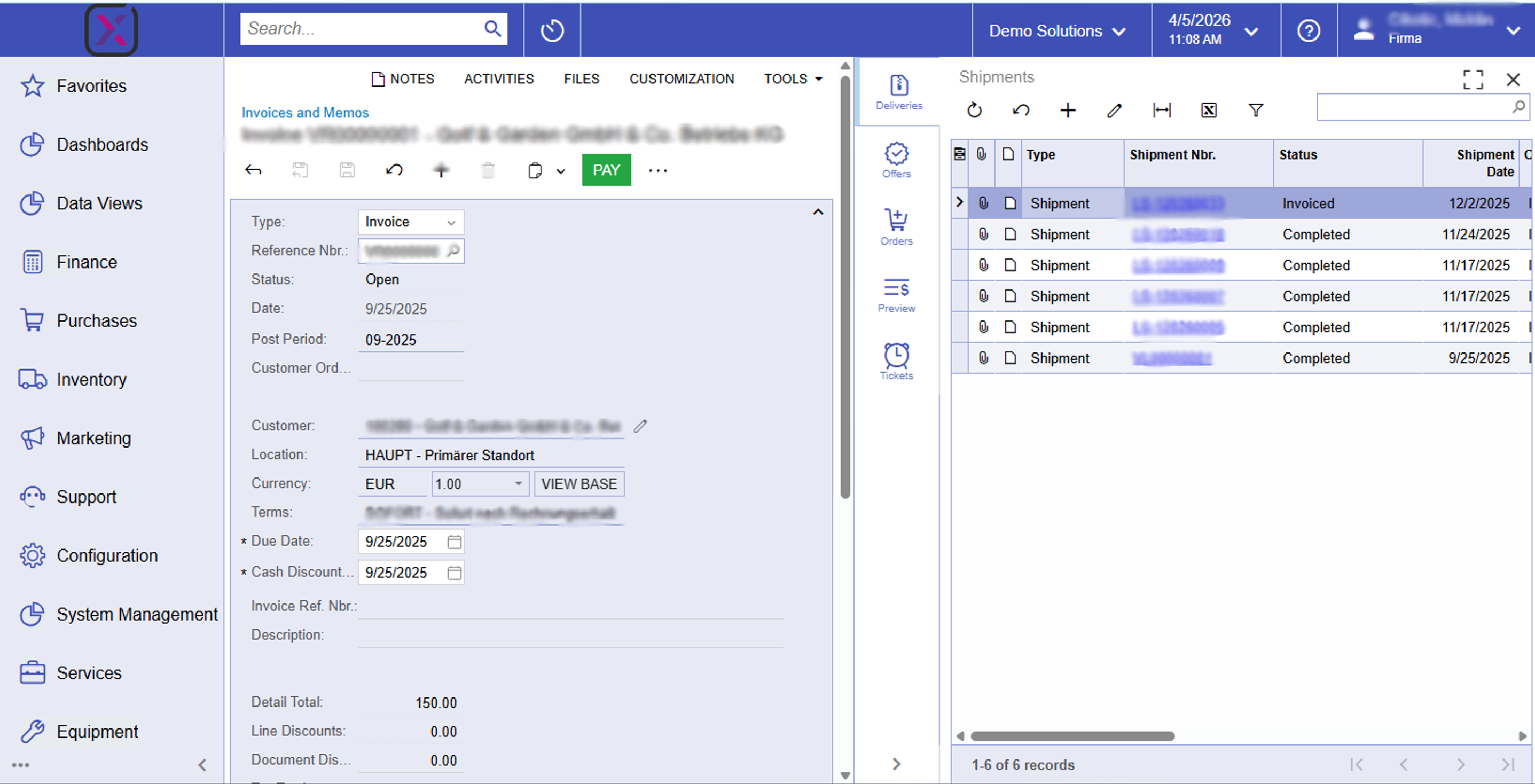1535x784 pixels.
Task: Click fit-to-width columns icon in Shipments
Action: (x=1161, y=110)
